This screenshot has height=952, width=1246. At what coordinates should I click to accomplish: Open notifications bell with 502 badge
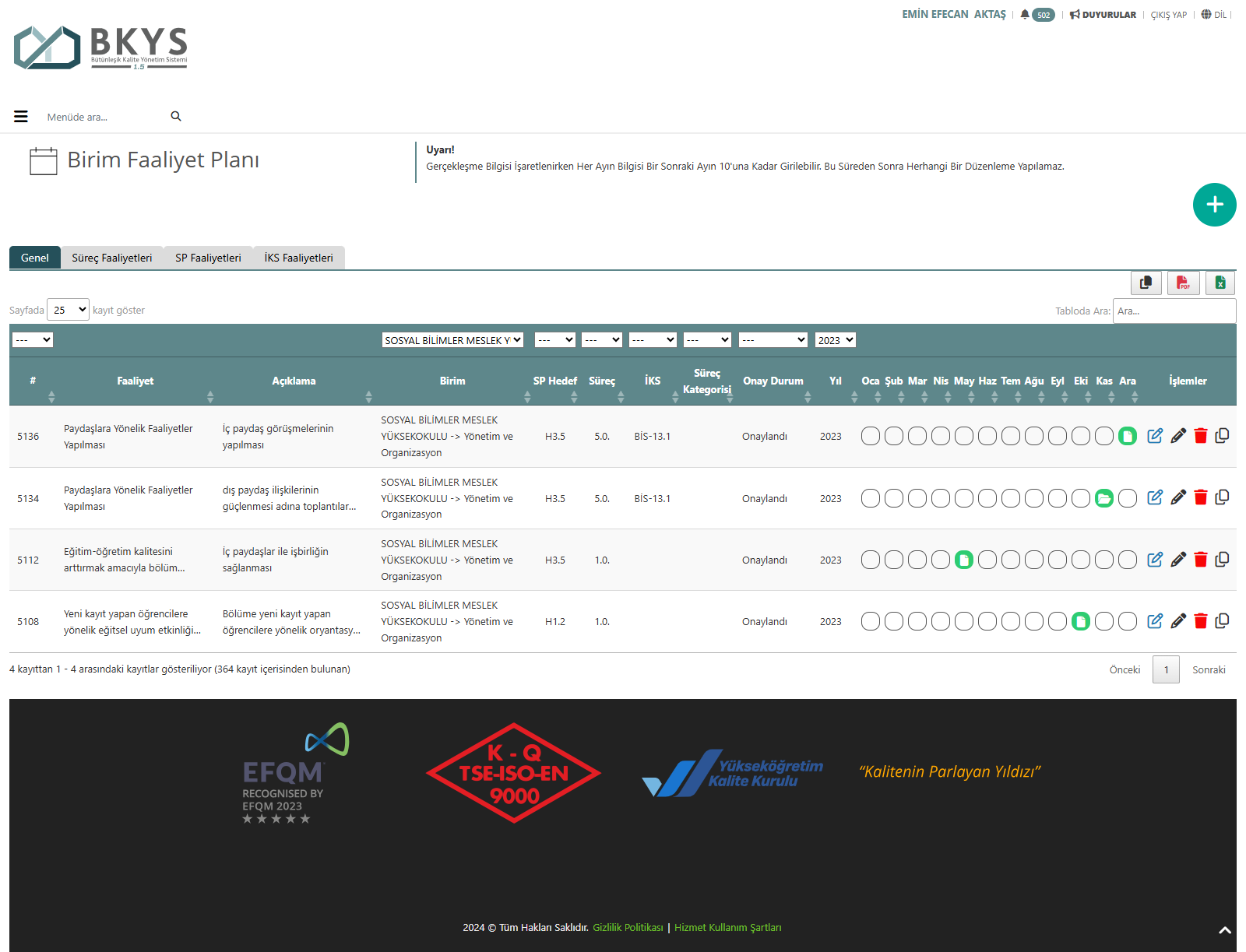pos(1037,15)
